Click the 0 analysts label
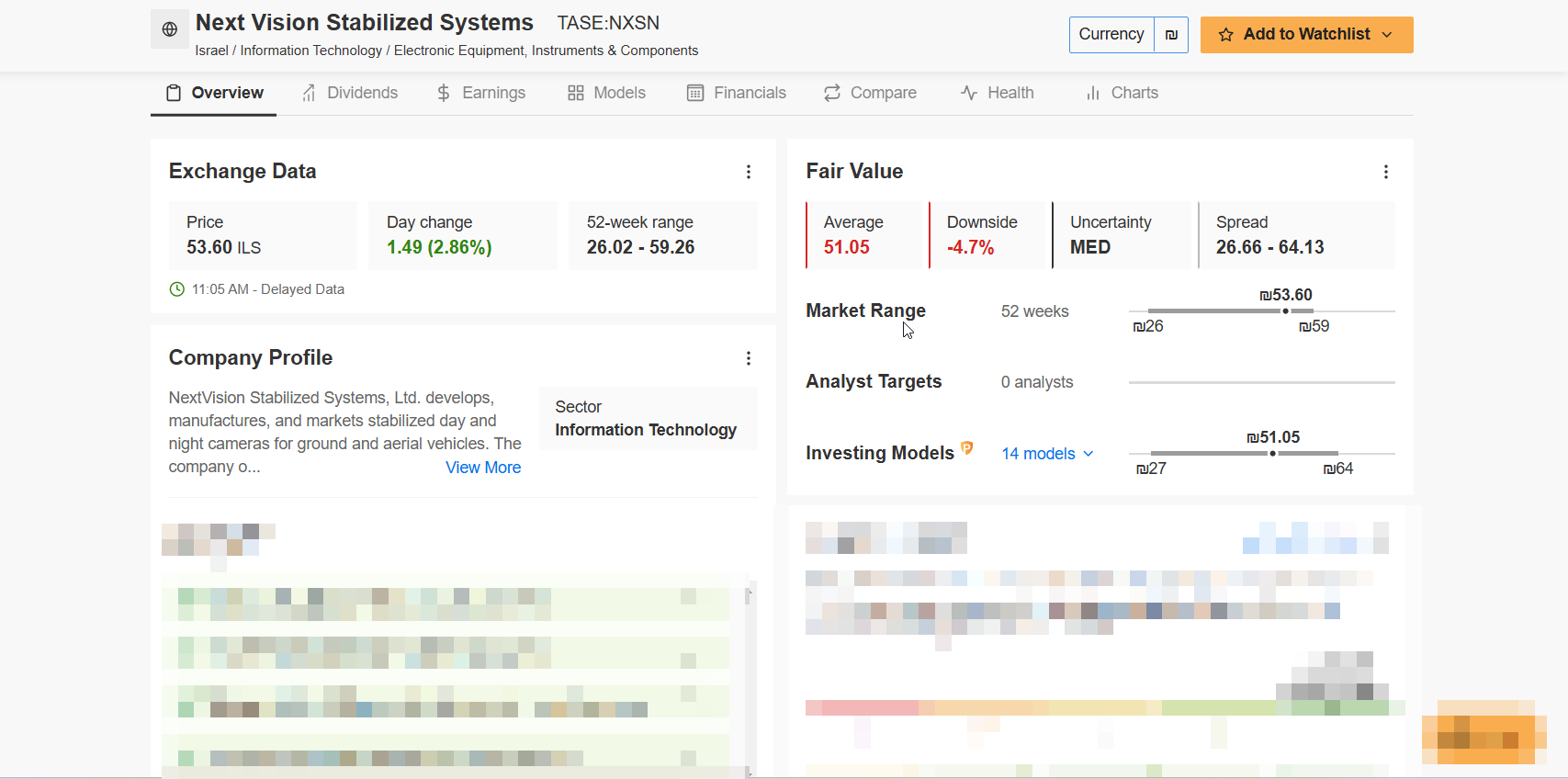Image resolution: width=1568 pixels, height=779 pixels. click(1037, 382)
